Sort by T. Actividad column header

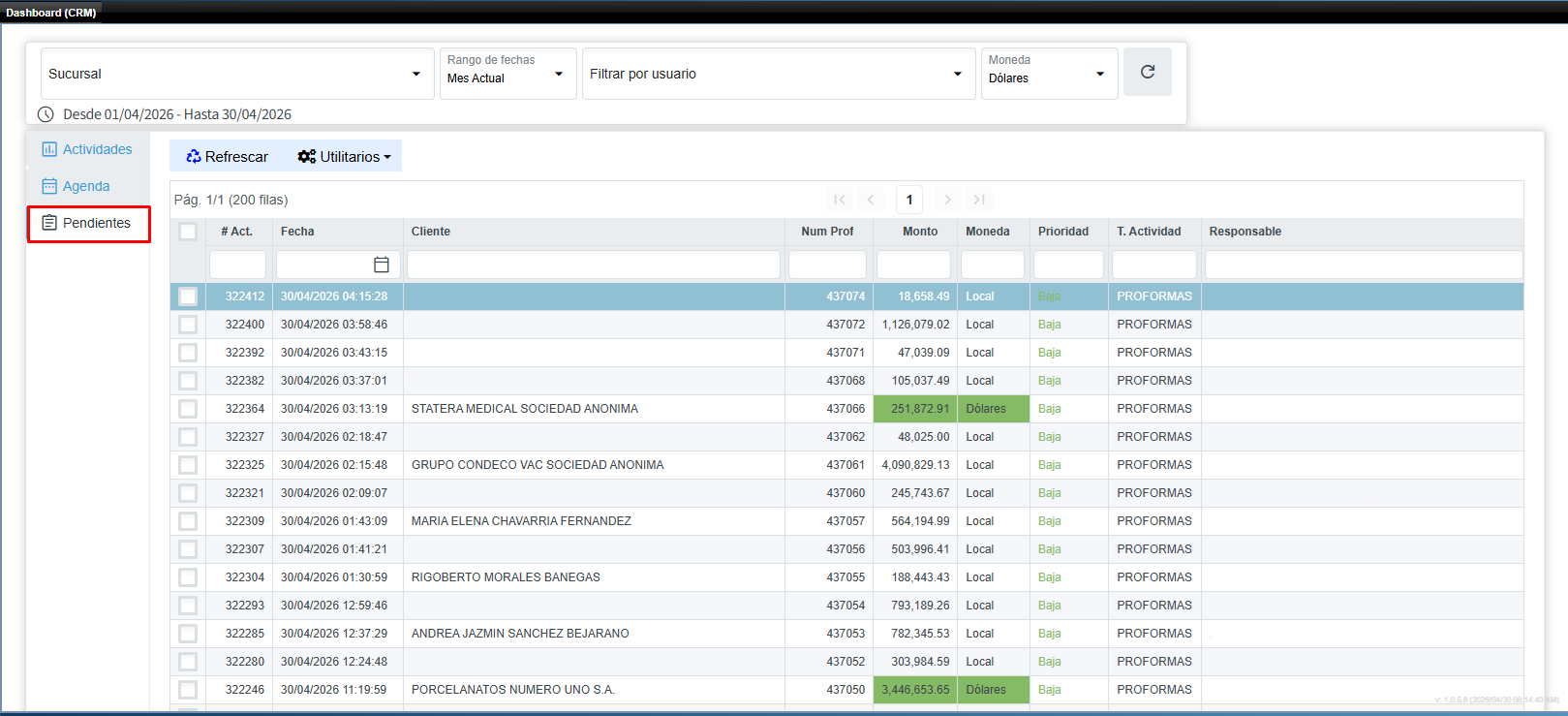click(x=1149, y=232)
